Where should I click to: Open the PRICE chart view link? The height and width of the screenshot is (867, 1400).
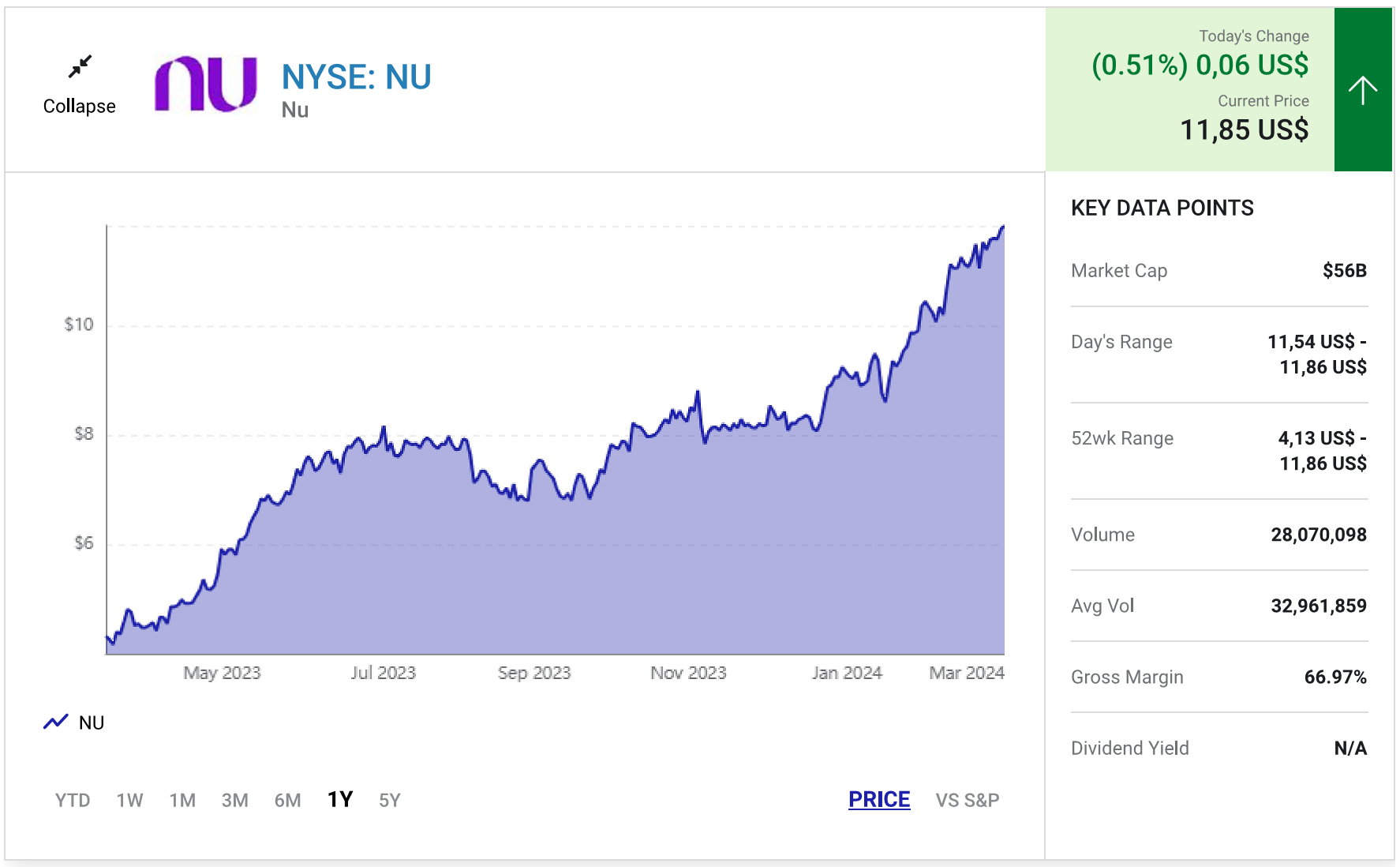[x=879, y=799]
